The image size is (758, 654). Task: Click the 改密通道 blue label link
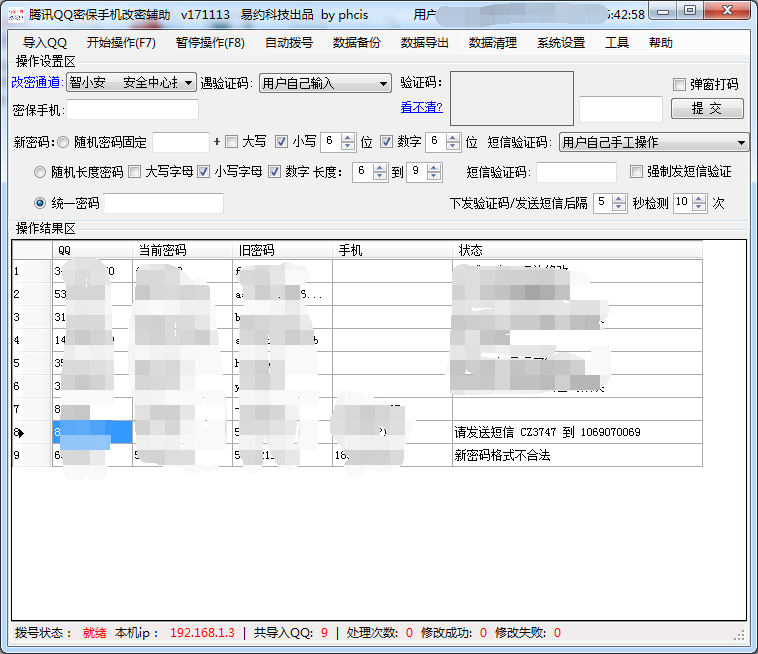35,82
